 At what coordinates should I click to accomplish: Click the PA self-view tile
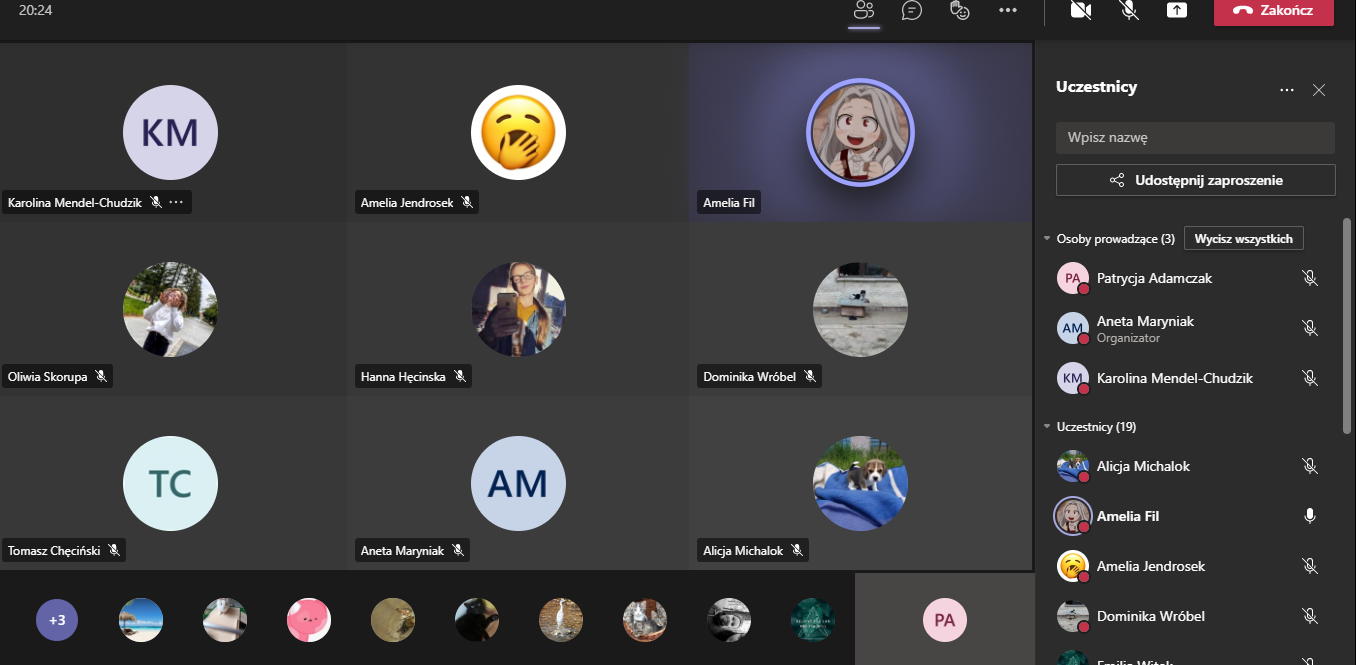944,619
